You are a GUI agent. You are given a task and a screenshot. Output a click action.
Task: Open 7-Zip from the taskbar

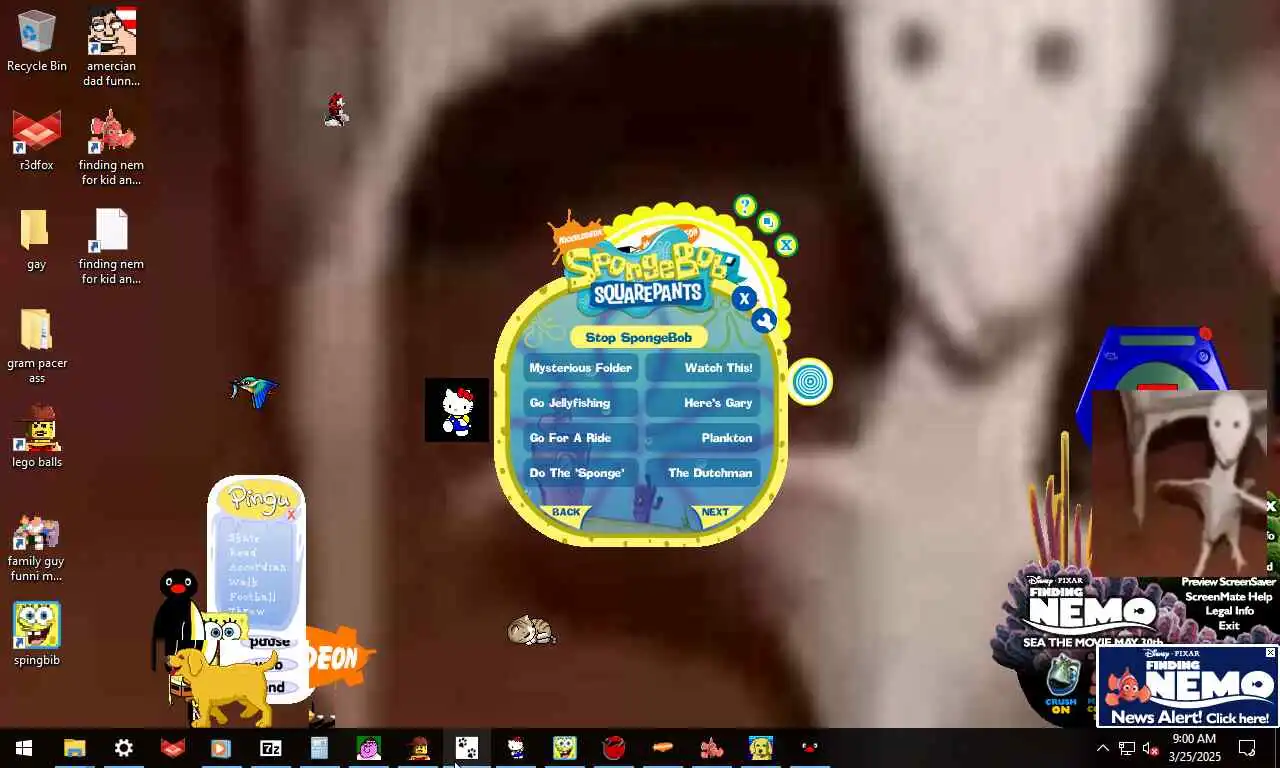coord(271,748)
